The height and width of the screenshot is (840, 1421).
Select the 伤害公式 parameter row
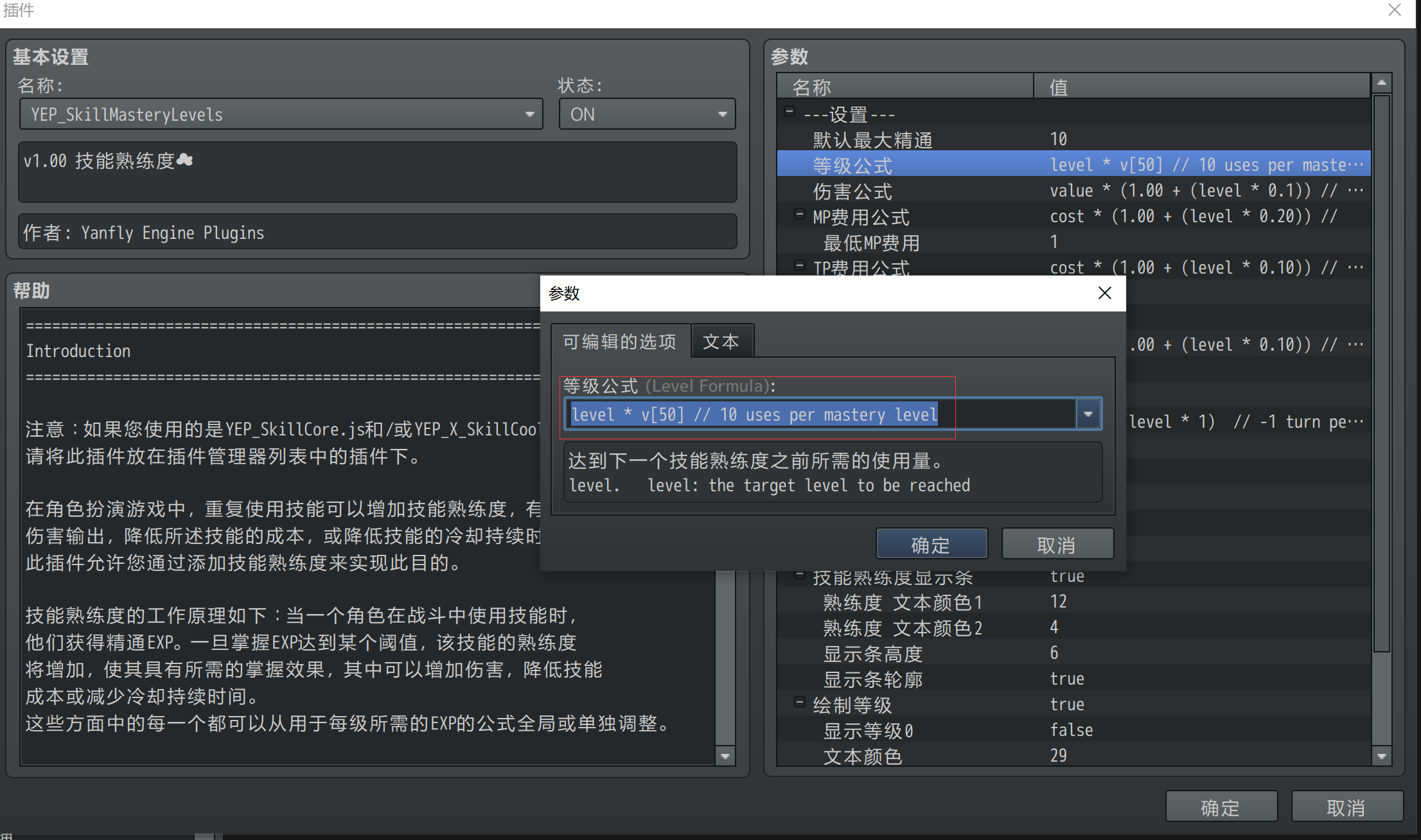point(1073,191)
